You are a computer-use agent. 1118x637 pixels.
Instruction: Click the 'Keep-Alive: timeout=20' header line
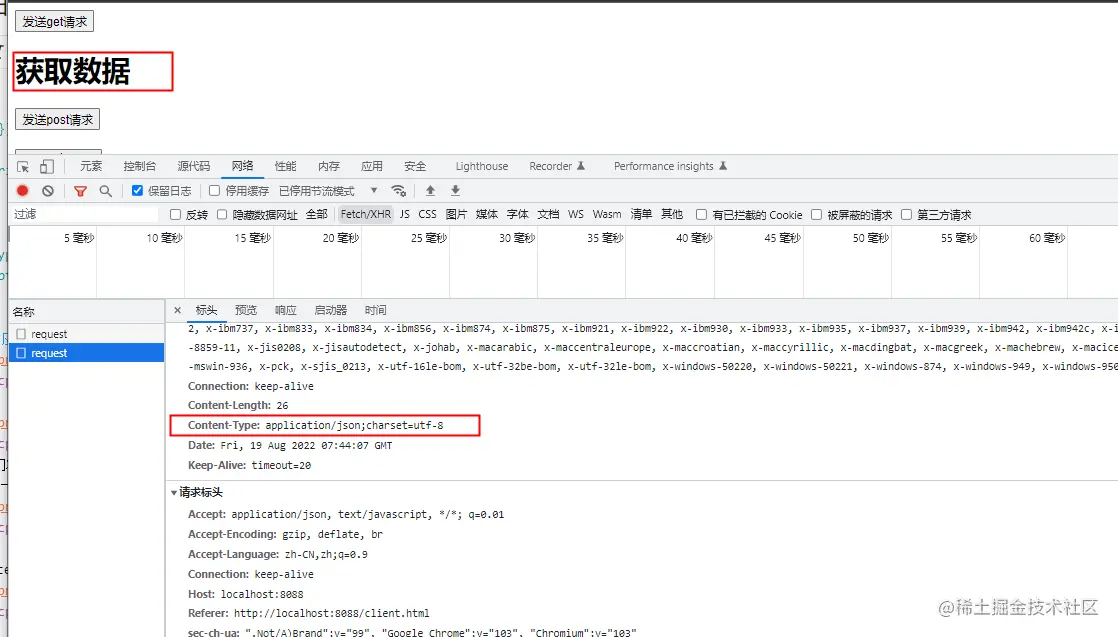click(x=250, y=465)
